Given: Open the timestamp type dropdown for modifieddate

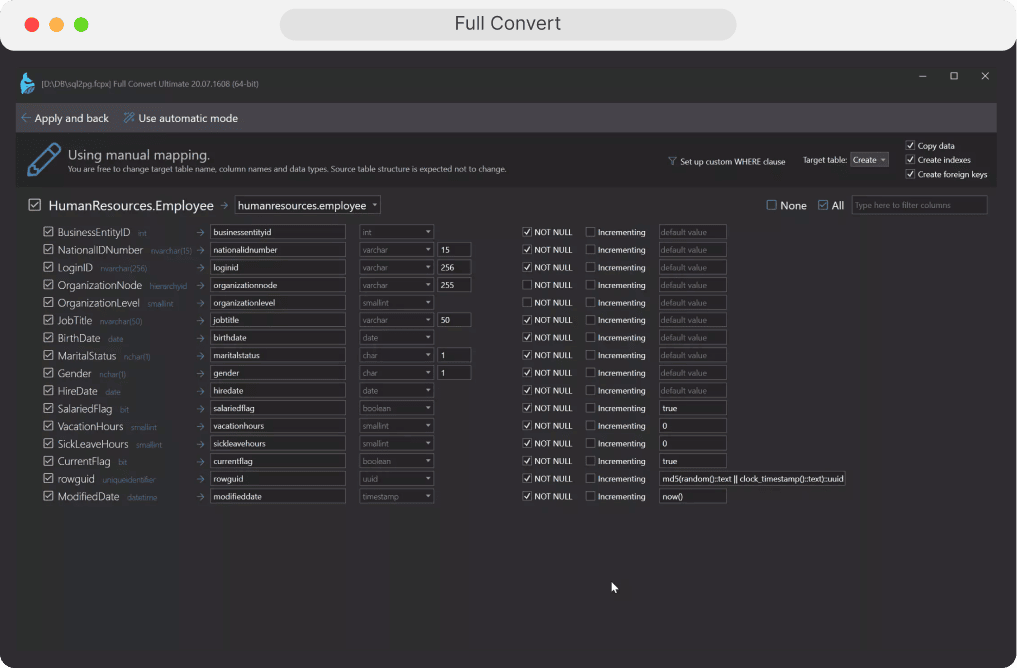Looking at the screenshot, I should pyautogui.click(x=396, y=497).
